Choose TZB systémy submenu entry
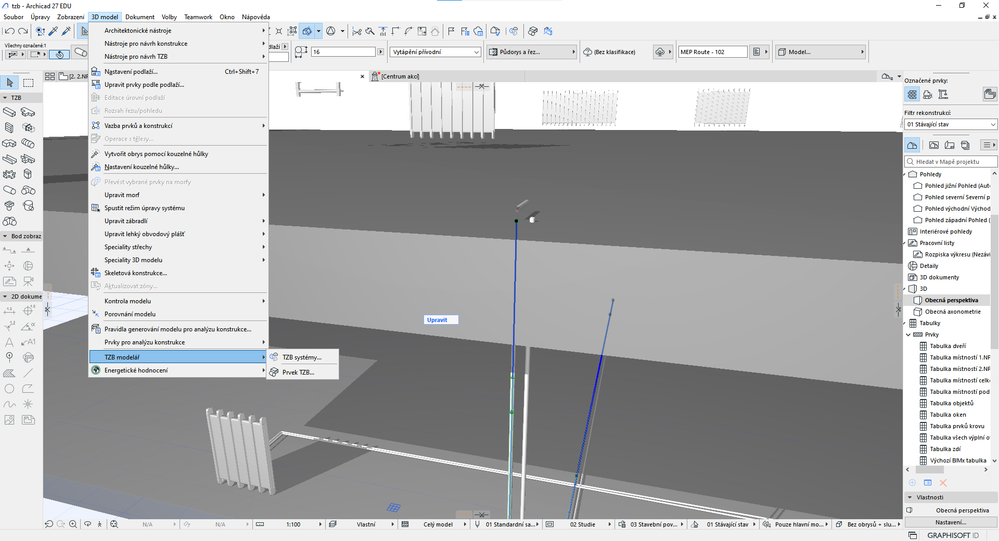The image size is (999, 541). click(x=301, y=357)
